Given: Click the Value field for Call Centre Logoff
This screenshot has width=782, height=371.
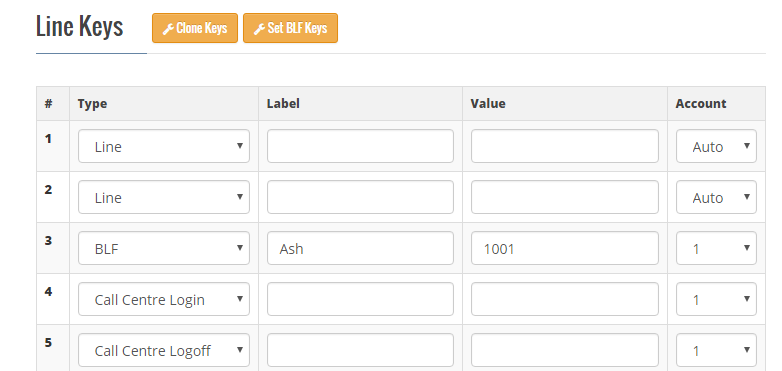Looking at the screenshot, I should click(565, 350).
